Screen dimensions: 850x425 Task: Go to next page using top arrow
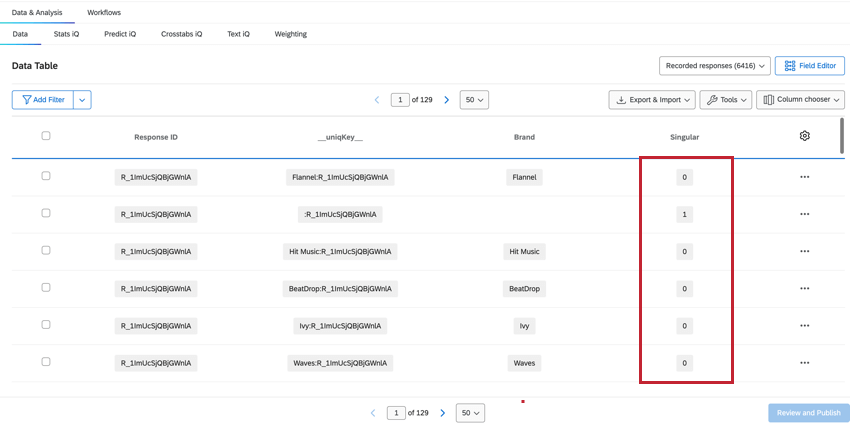(446, 100)
